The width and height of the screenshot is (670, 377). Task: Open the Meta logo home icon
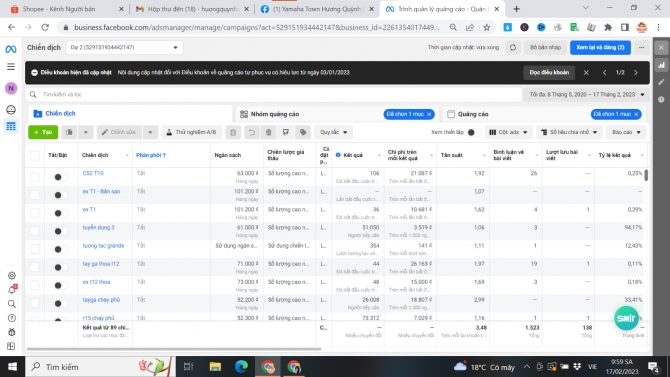coord(11,49)
